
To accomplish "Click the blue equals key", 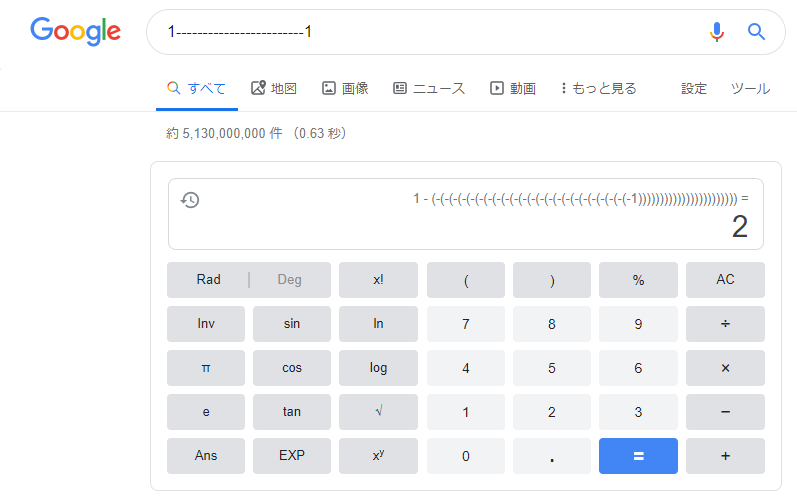I will [638, 456].
